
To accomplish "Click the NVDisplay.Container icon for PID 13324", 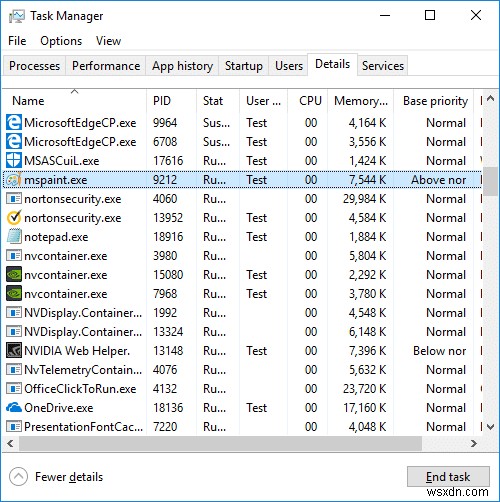I will point(14,332).
